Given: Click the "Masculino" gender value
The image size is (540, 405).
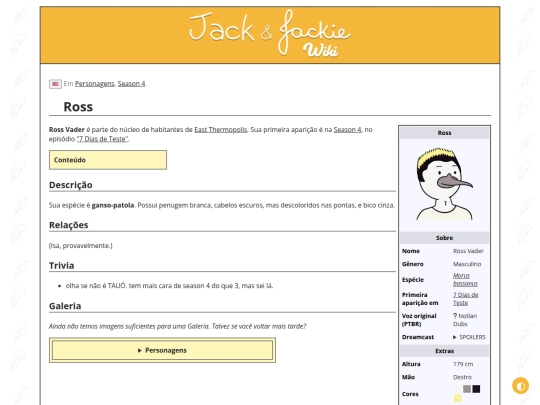Looking at the screenshot, I should 467,264.
